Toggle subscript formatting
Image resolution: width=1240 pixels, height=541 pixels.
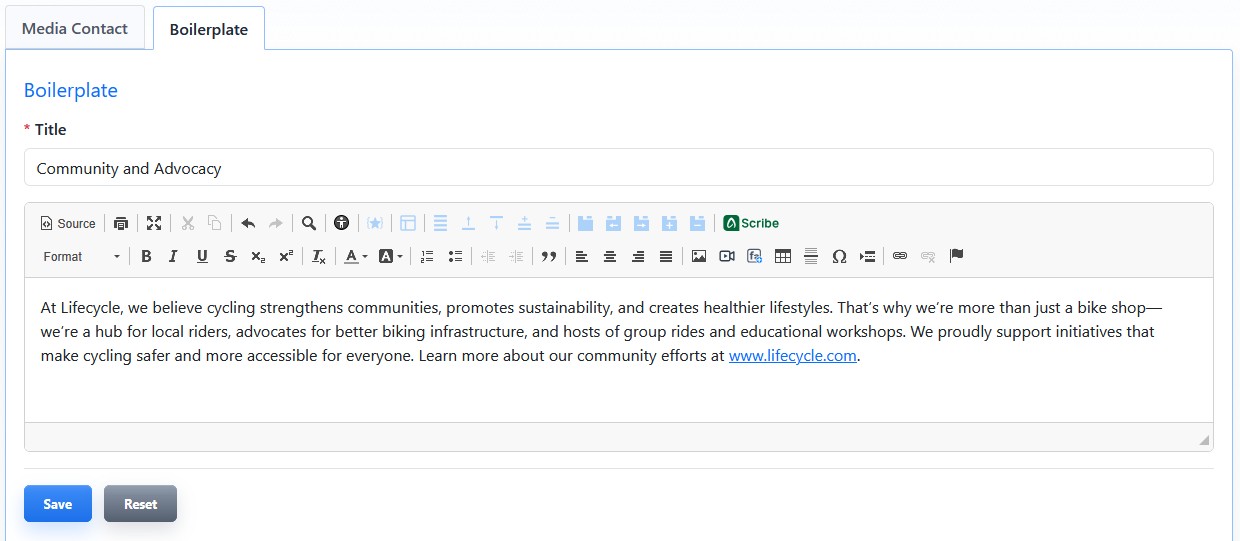click(258, 257)
